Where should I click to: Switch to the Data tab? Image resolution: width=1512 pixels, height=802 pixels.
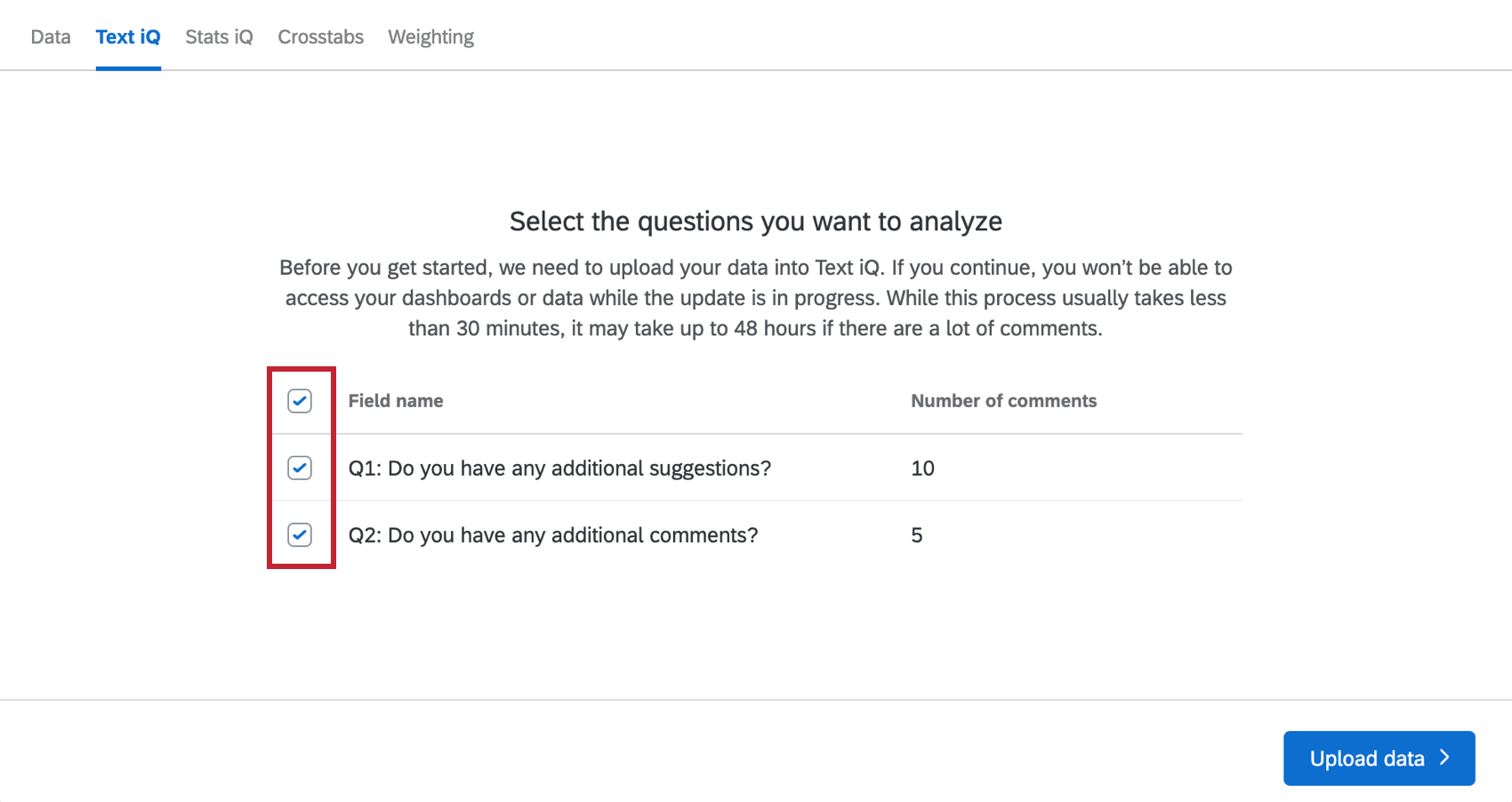point(50,36)
